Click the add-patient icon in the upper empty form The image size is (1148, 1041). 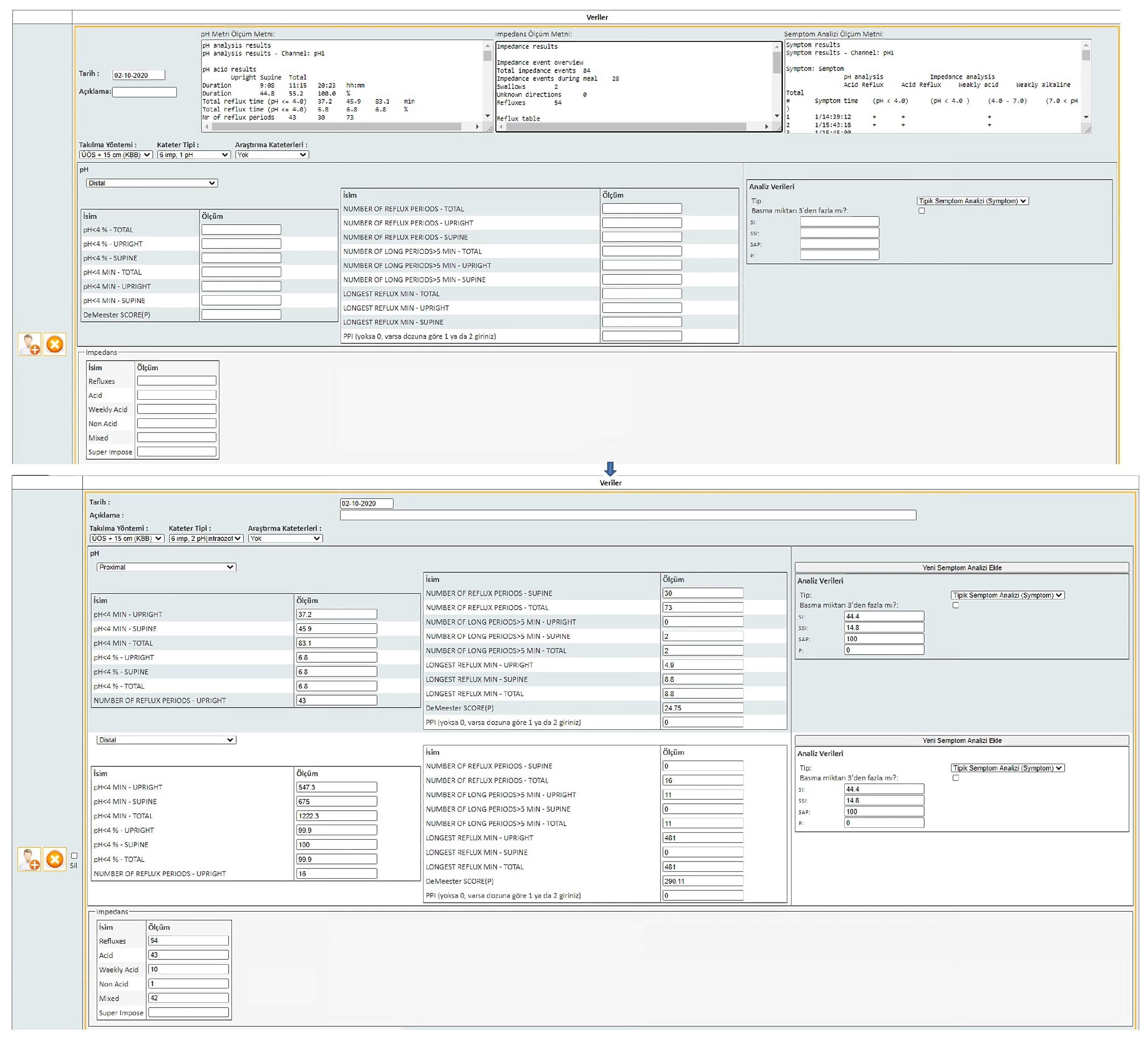29,344
